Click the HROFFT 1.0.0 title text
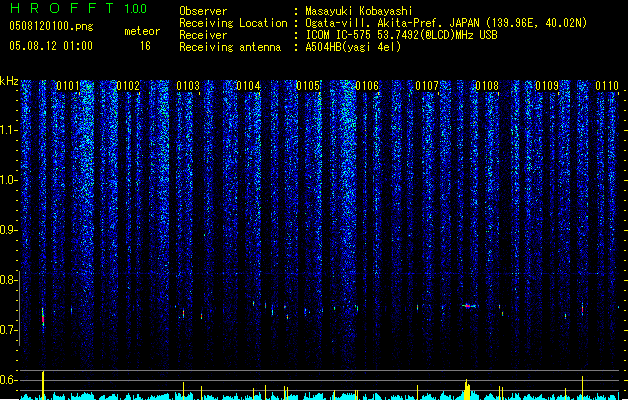Viewport: 629px width, 400px height. coord(78,8)
